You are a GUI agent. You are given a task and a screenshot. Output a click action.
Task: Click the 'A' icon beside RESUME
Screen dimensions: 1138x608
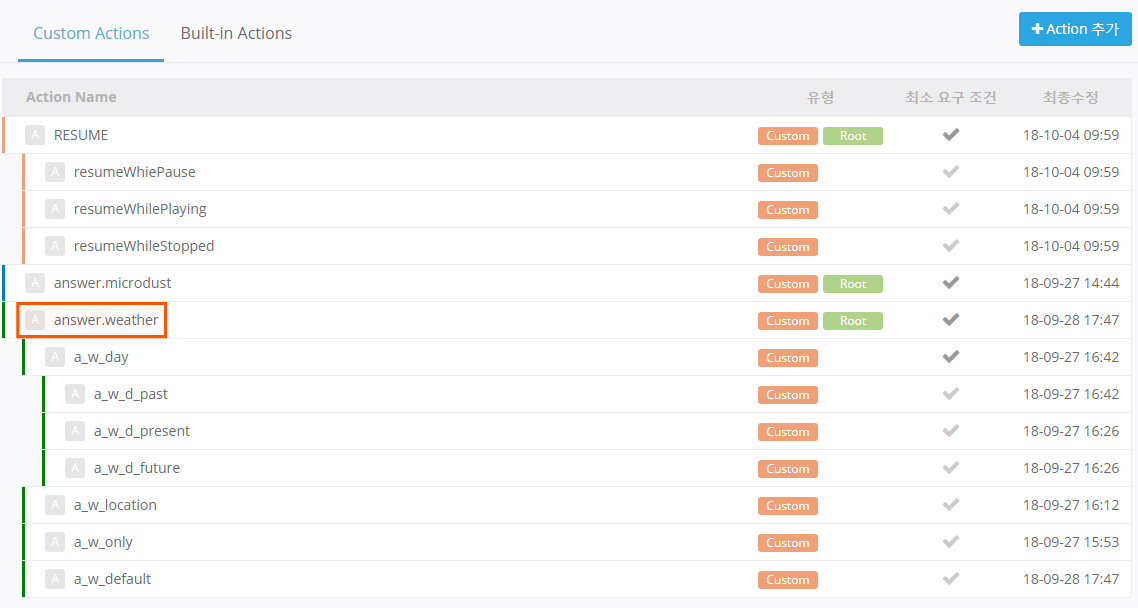pyautogui.click(x=35, y=135)
